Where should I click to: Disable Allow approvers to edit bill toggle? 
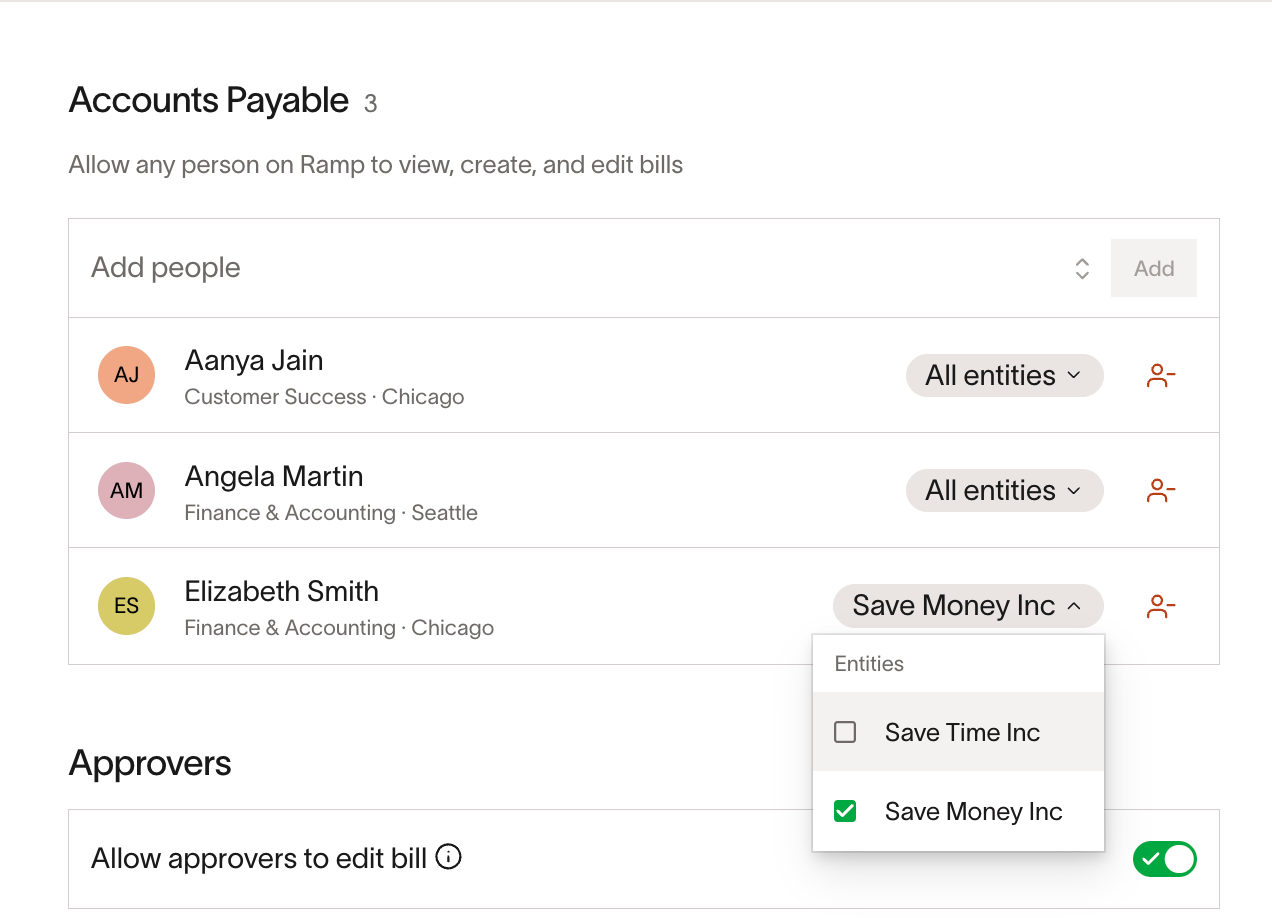pyautogui.click(x=1165, y=858)
